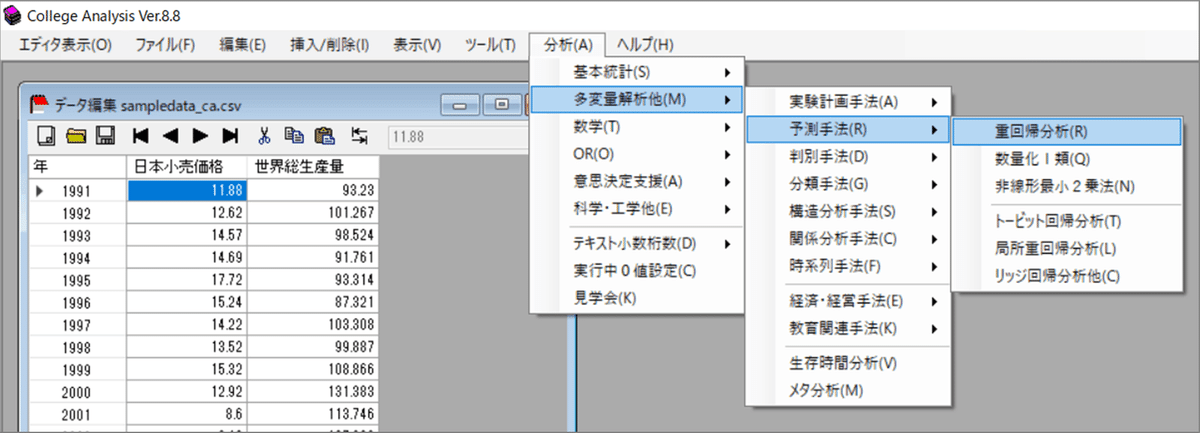Expand the テキスト小数桁数(D) submenu

[x=637, y=243]
